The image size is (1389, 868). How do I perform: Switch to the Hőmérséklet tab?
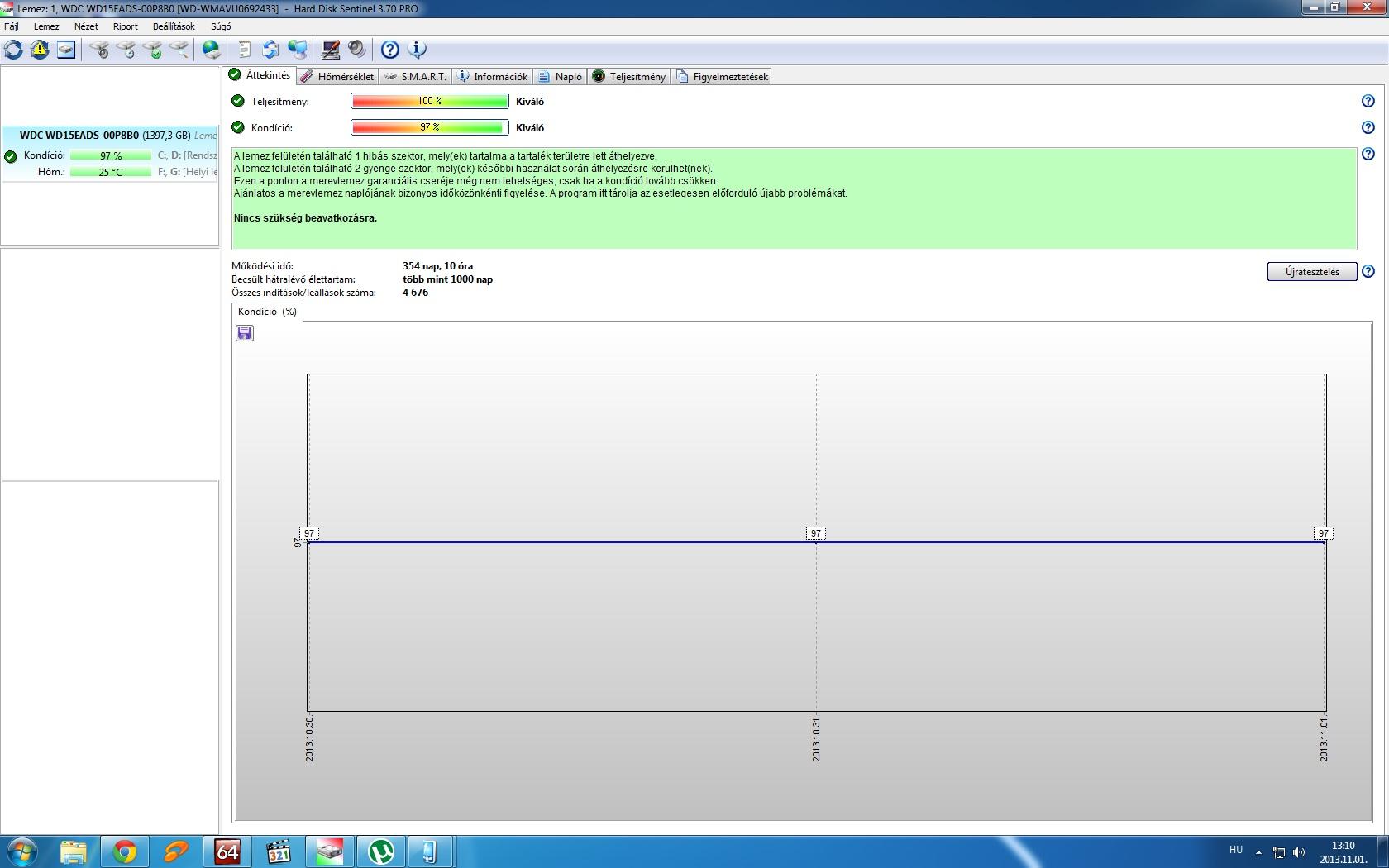(337, 77)
